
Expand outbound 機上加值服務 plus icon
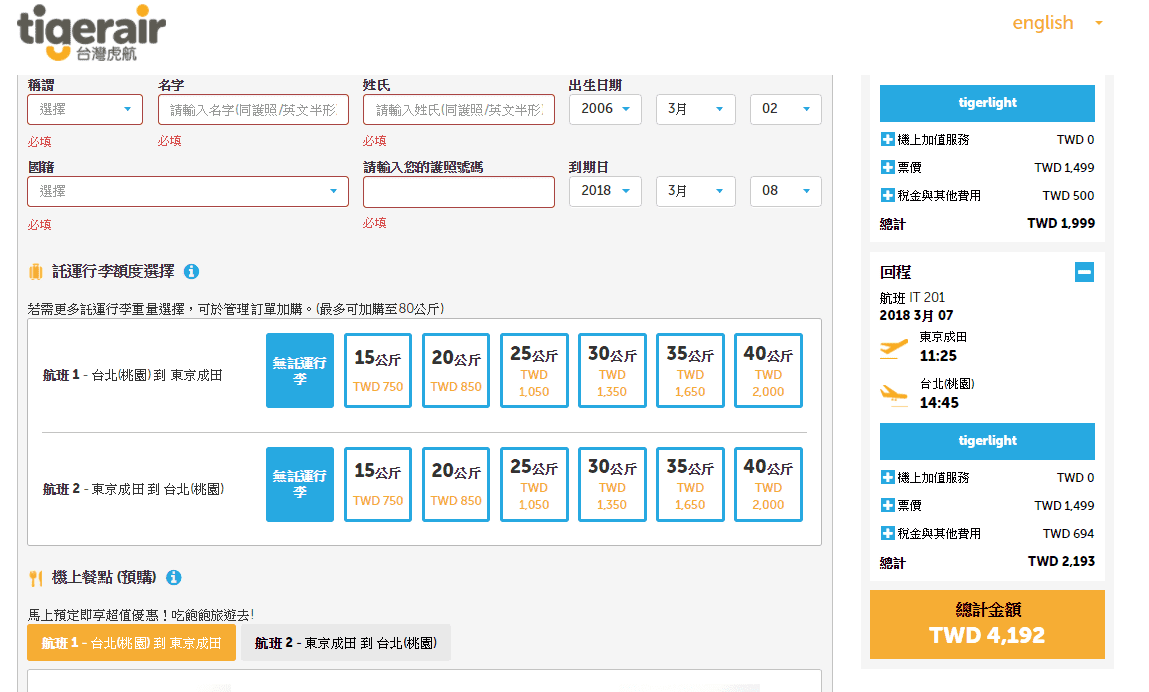(887, 139)
